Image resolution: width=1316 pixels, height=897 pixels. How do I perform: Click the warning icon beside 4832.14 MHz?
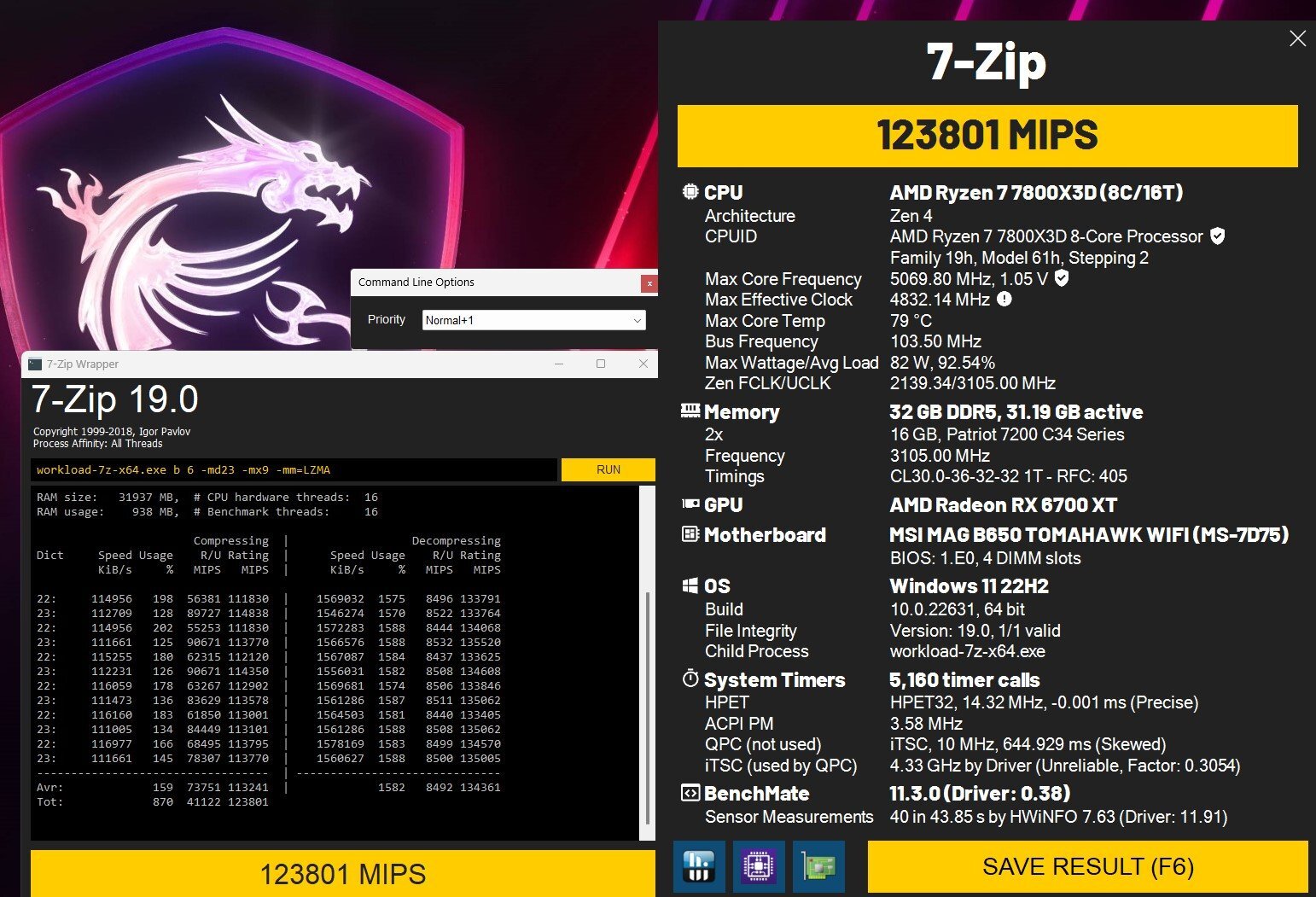(1004, 299)
